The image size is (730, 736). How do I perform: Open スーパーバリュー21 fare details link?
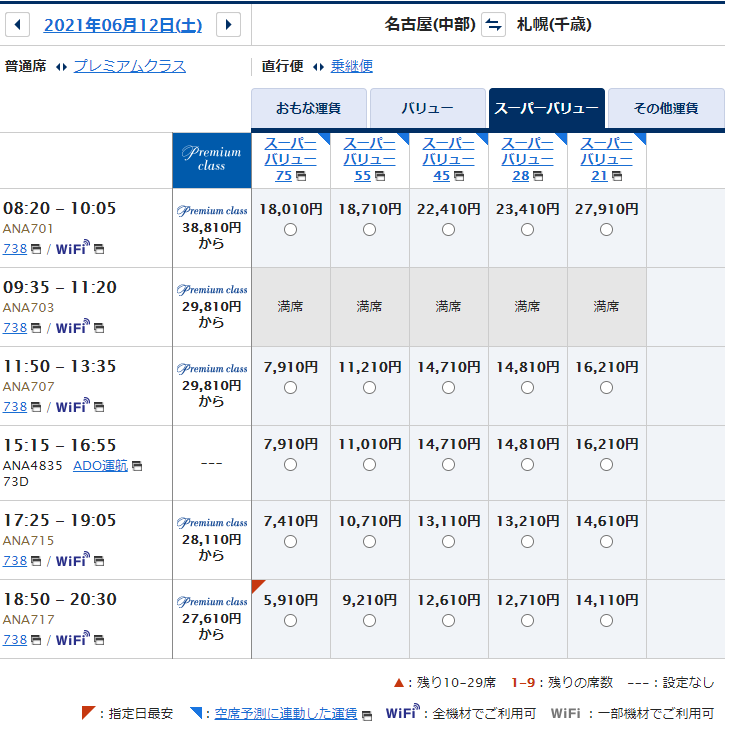click(607, 159)
